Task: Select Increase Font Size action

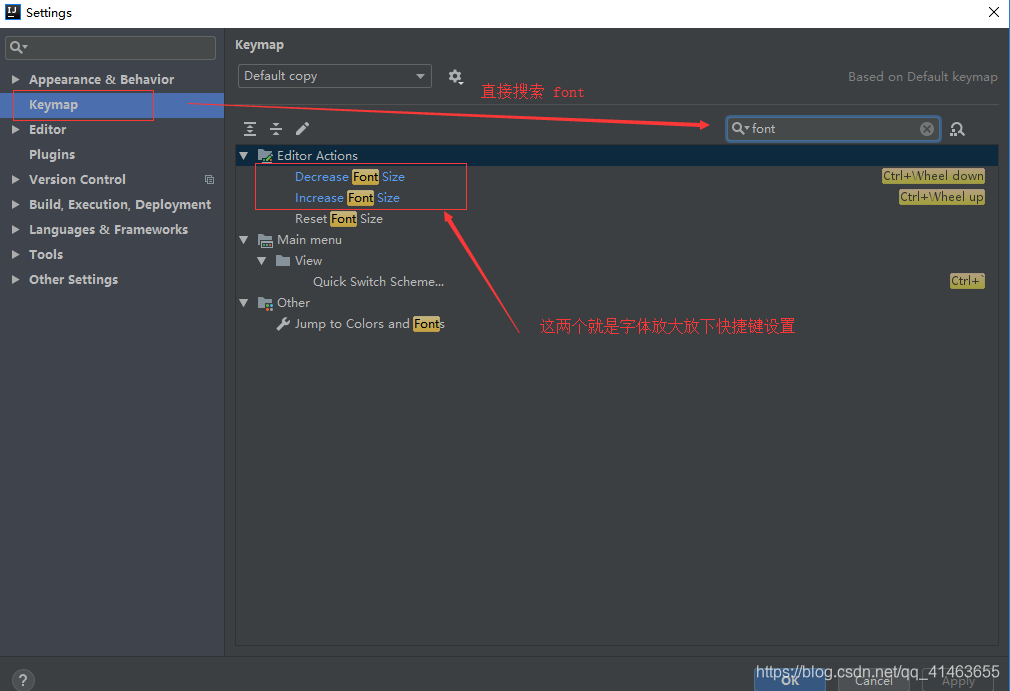Action: (x=347, y=198)
